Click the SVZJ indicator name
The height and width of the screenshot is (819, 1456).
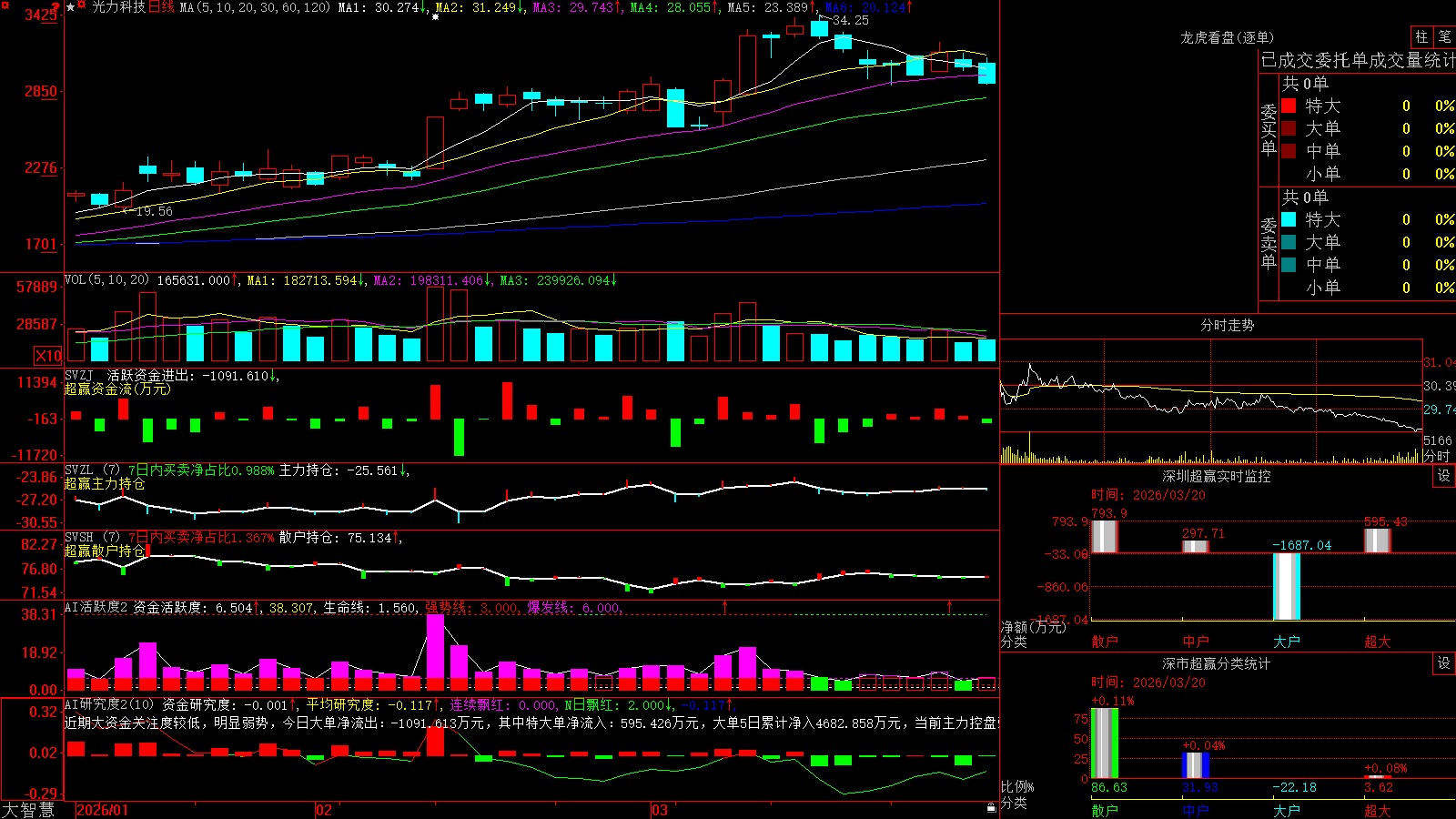click(x=78, y=375)
